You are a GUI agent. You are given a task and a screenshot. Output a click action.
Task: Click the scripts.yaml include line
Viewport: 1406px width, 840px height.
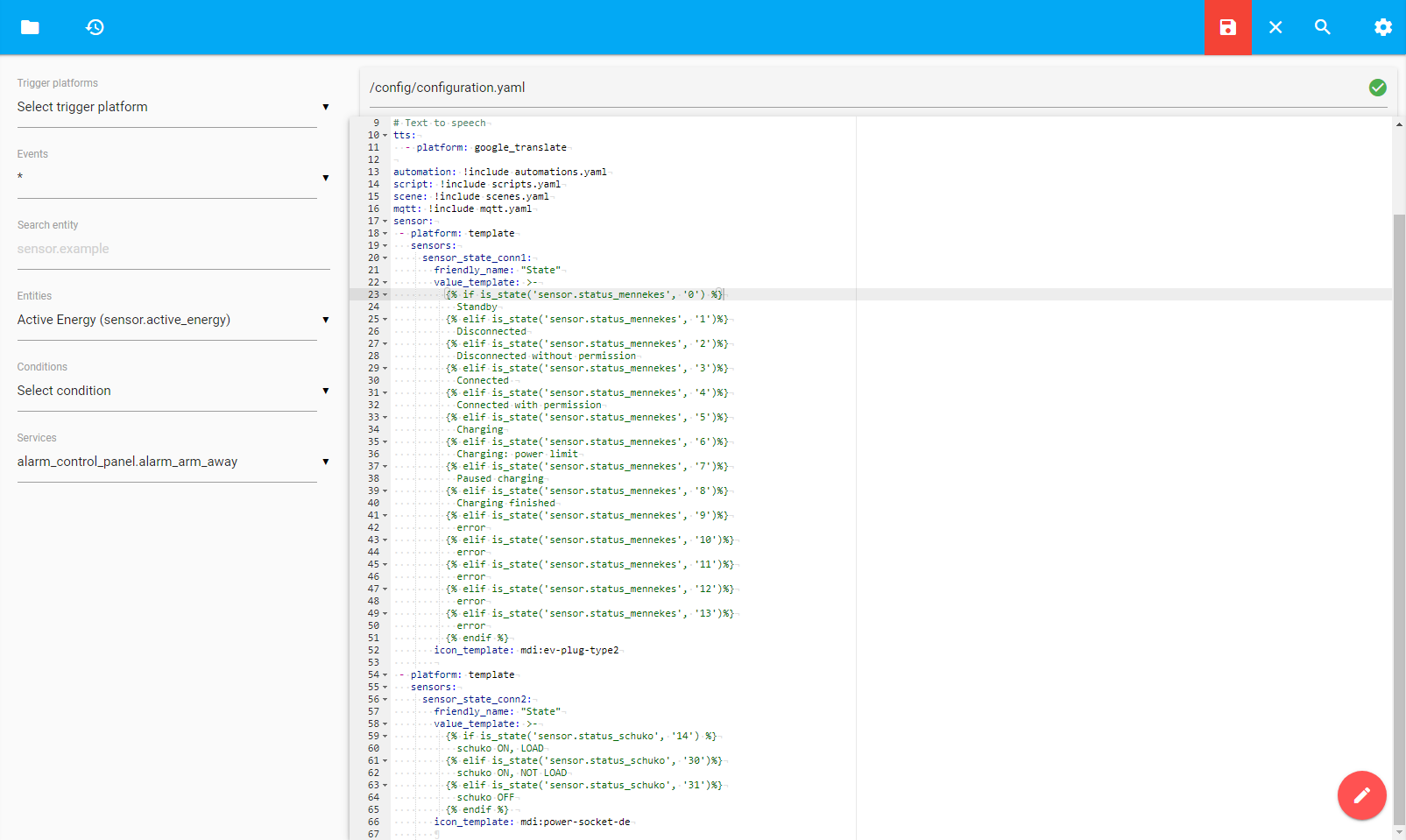point(477,184)
